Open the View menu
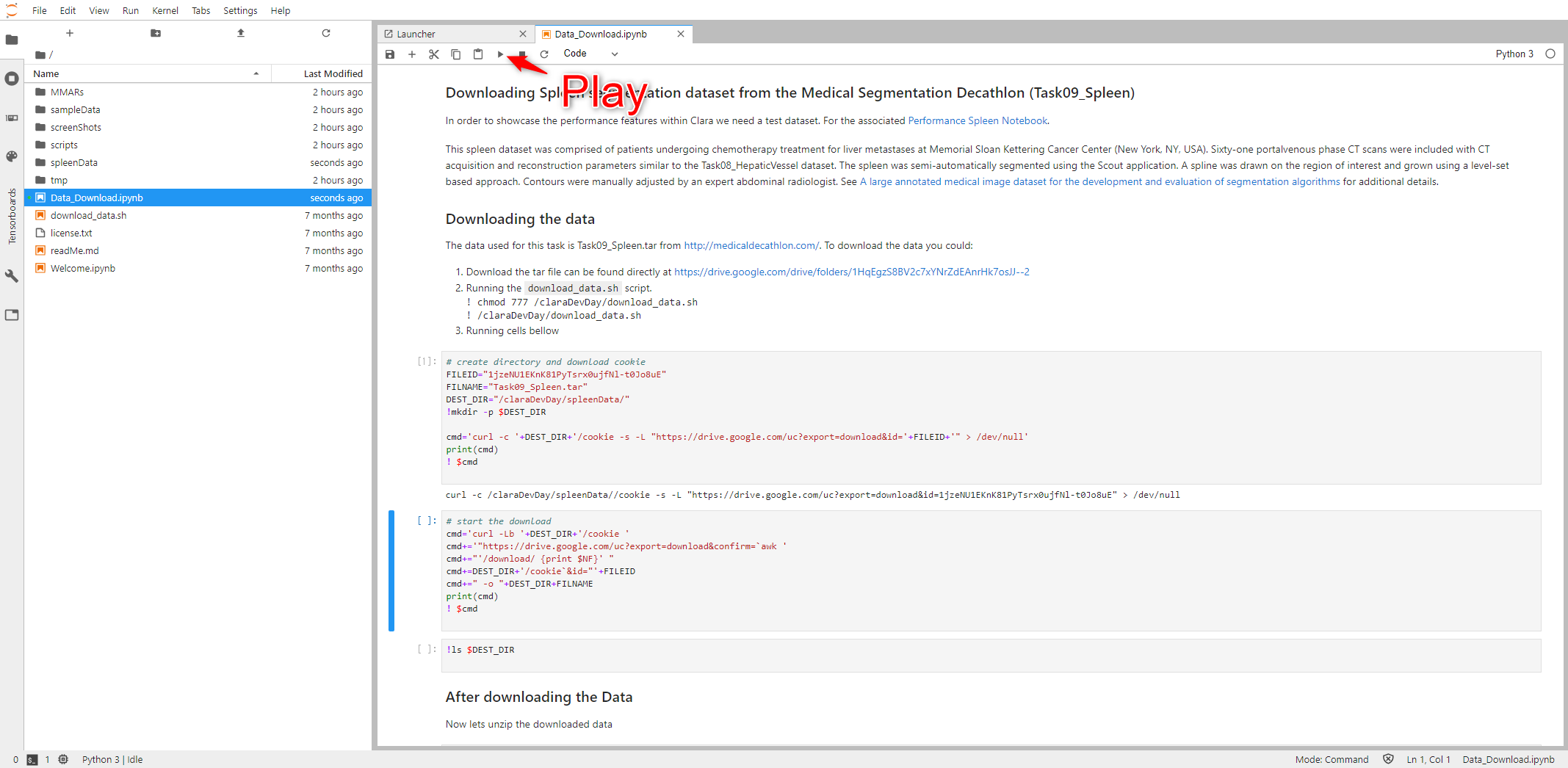 tap(99, 10)
